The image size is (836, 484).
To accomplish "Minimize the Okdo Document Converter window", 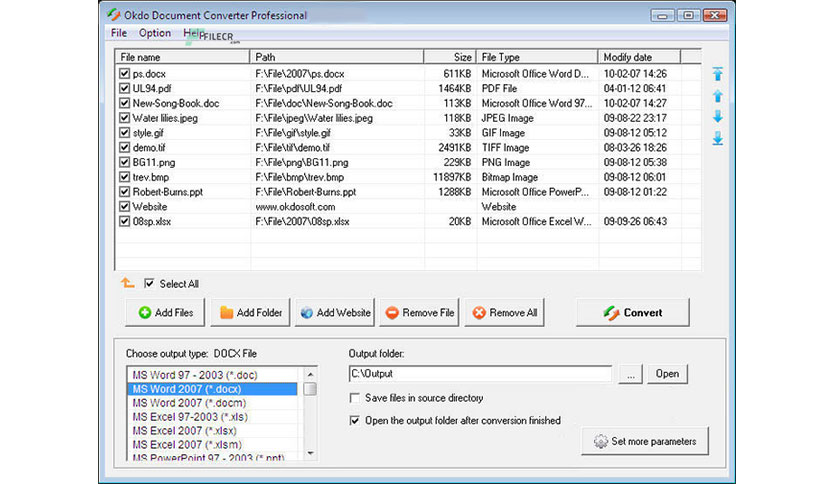I will pyautogui.click(x=662, y=15).
